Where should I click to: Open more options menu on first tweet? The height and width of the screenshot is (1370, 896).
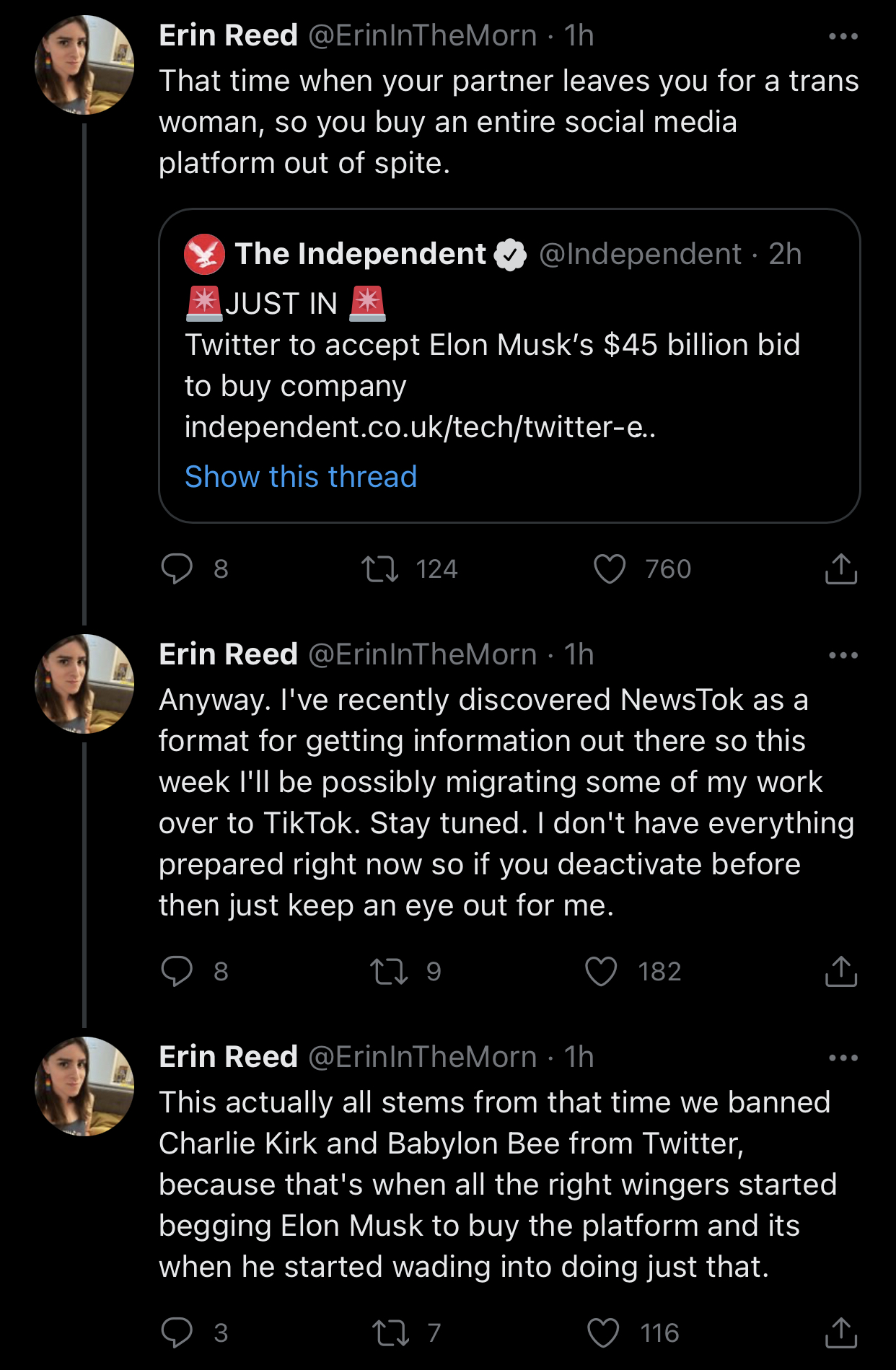point(843,36)
